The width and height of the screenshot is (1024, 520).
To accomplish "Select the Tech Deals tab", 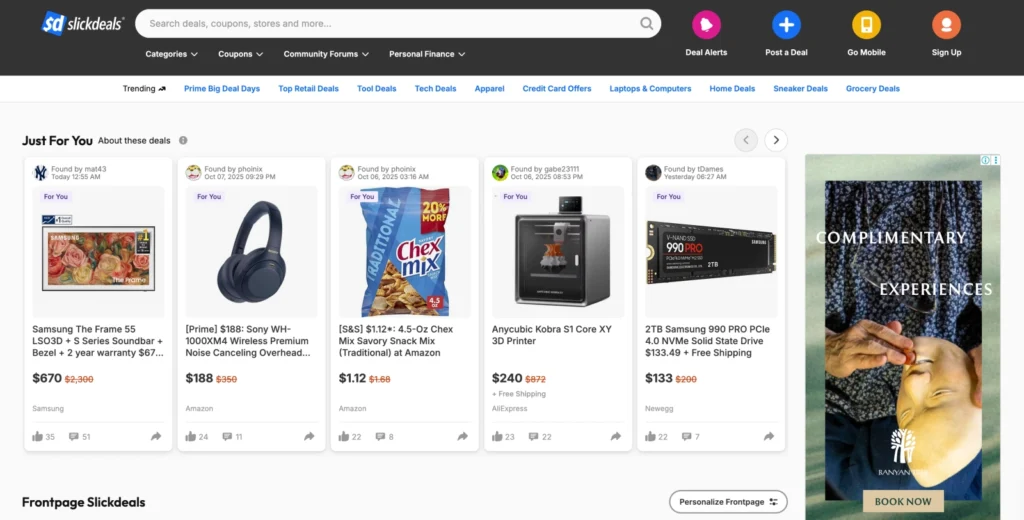I will click(x=435, y=89).
